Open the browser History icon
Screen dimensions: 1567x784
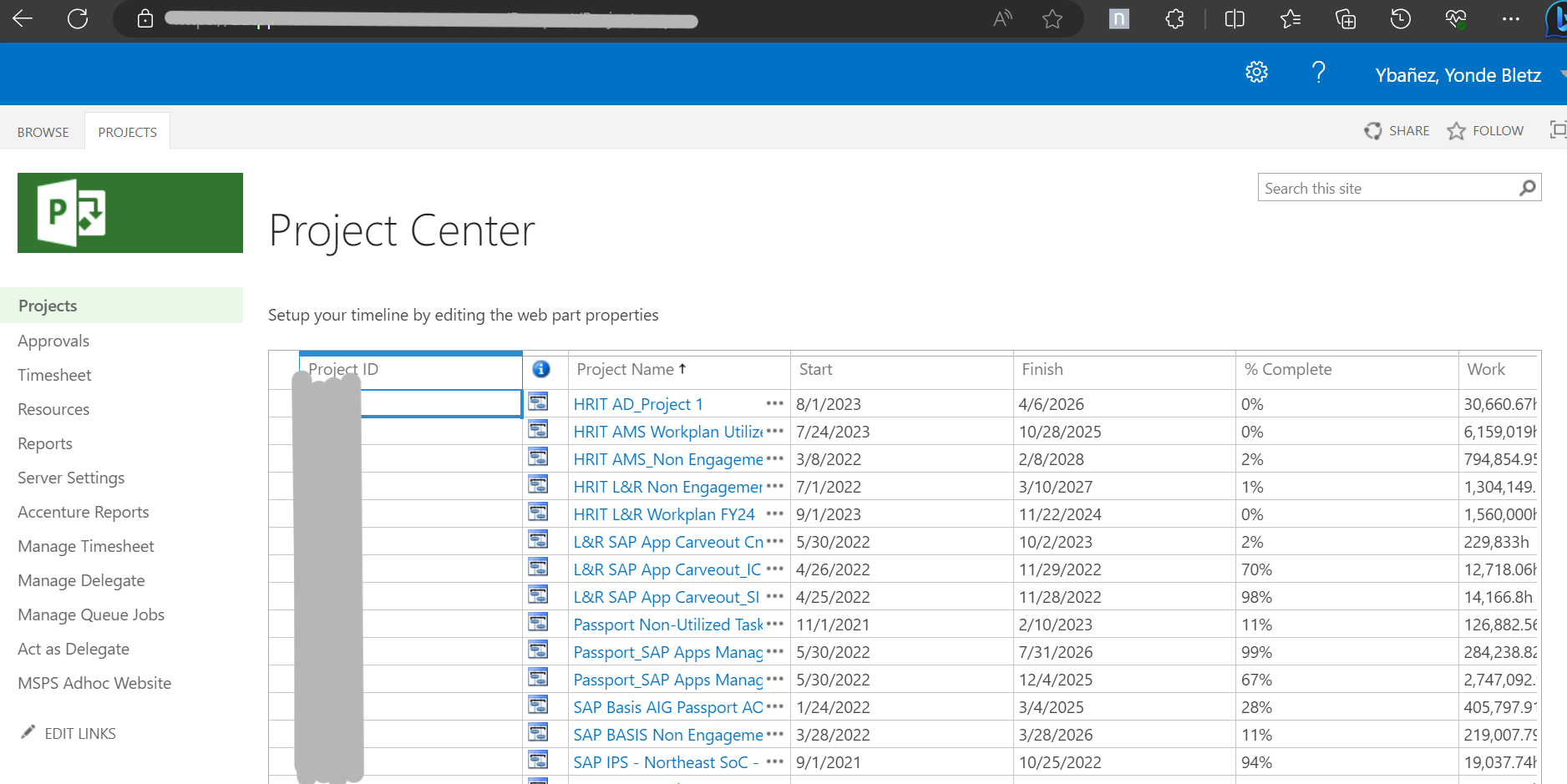[x=1401, y=18]
